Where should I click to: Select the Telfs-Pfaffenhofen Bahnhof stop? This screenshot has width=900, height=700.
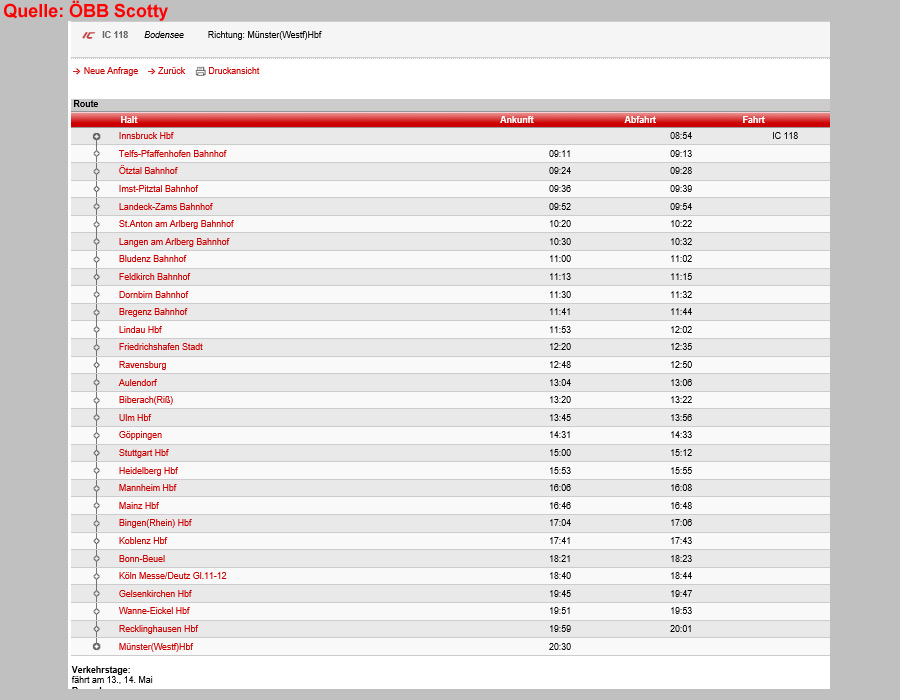coord(172,154)
